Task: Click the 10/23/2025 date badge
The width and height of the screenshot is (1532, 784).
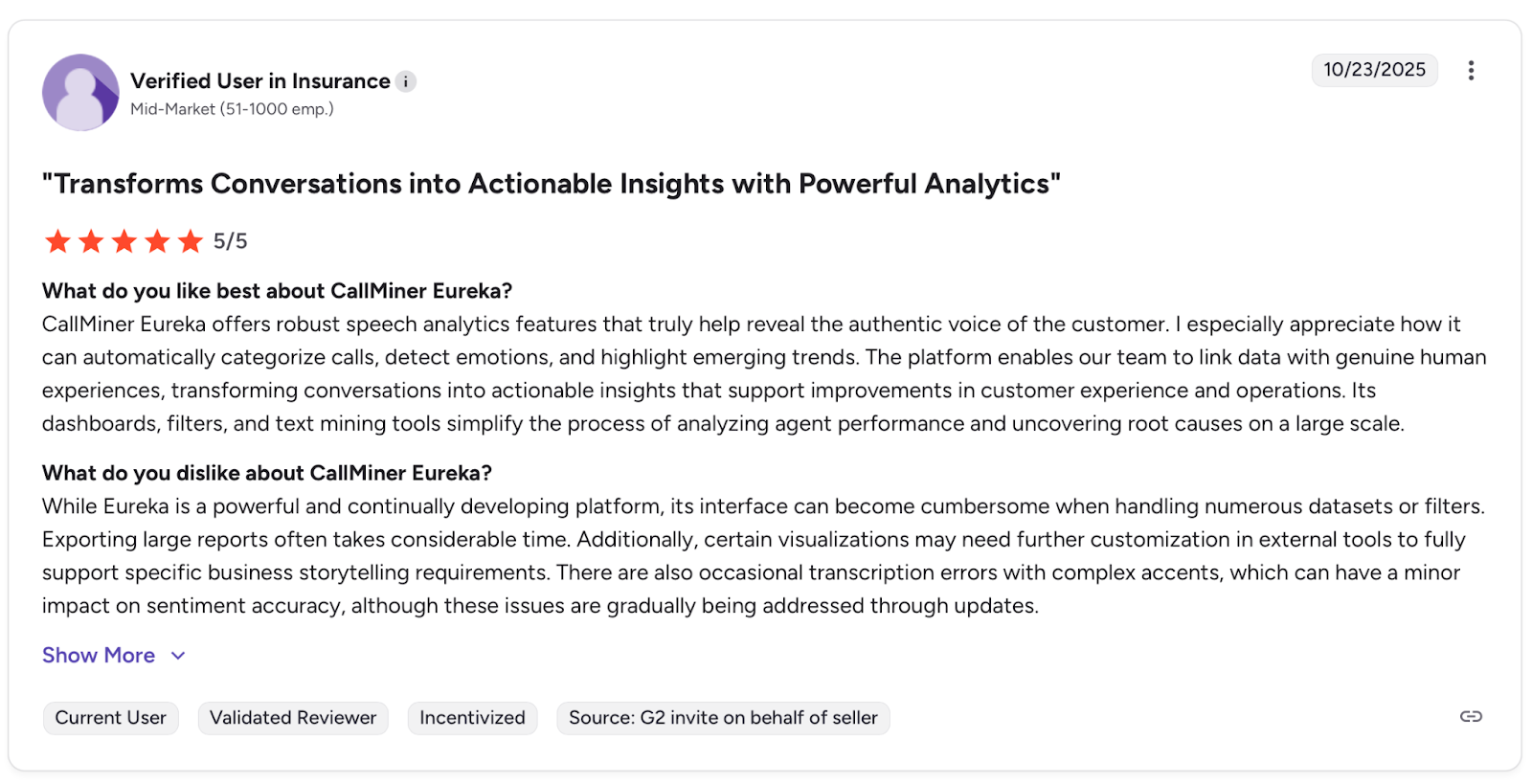Action: pos(1374,70)
